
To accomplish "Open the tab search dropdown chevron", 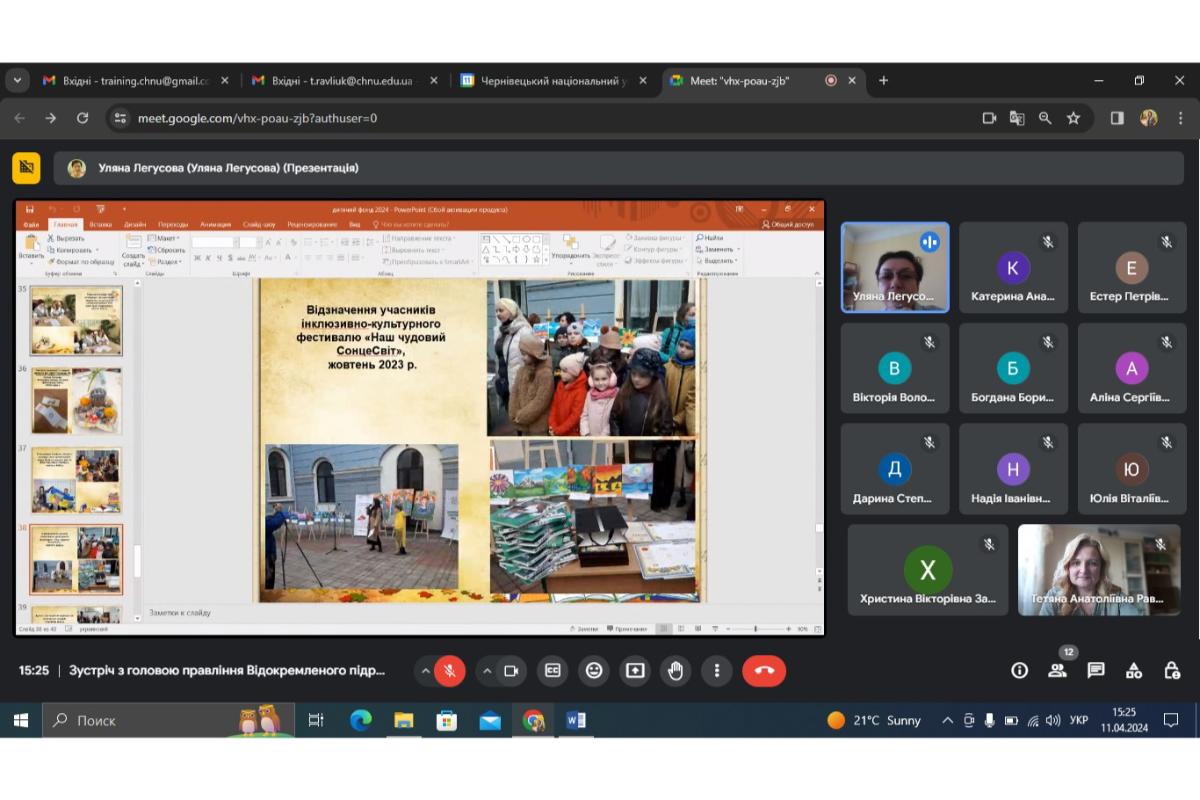I will pyautogui.click(x=17, y=81).
